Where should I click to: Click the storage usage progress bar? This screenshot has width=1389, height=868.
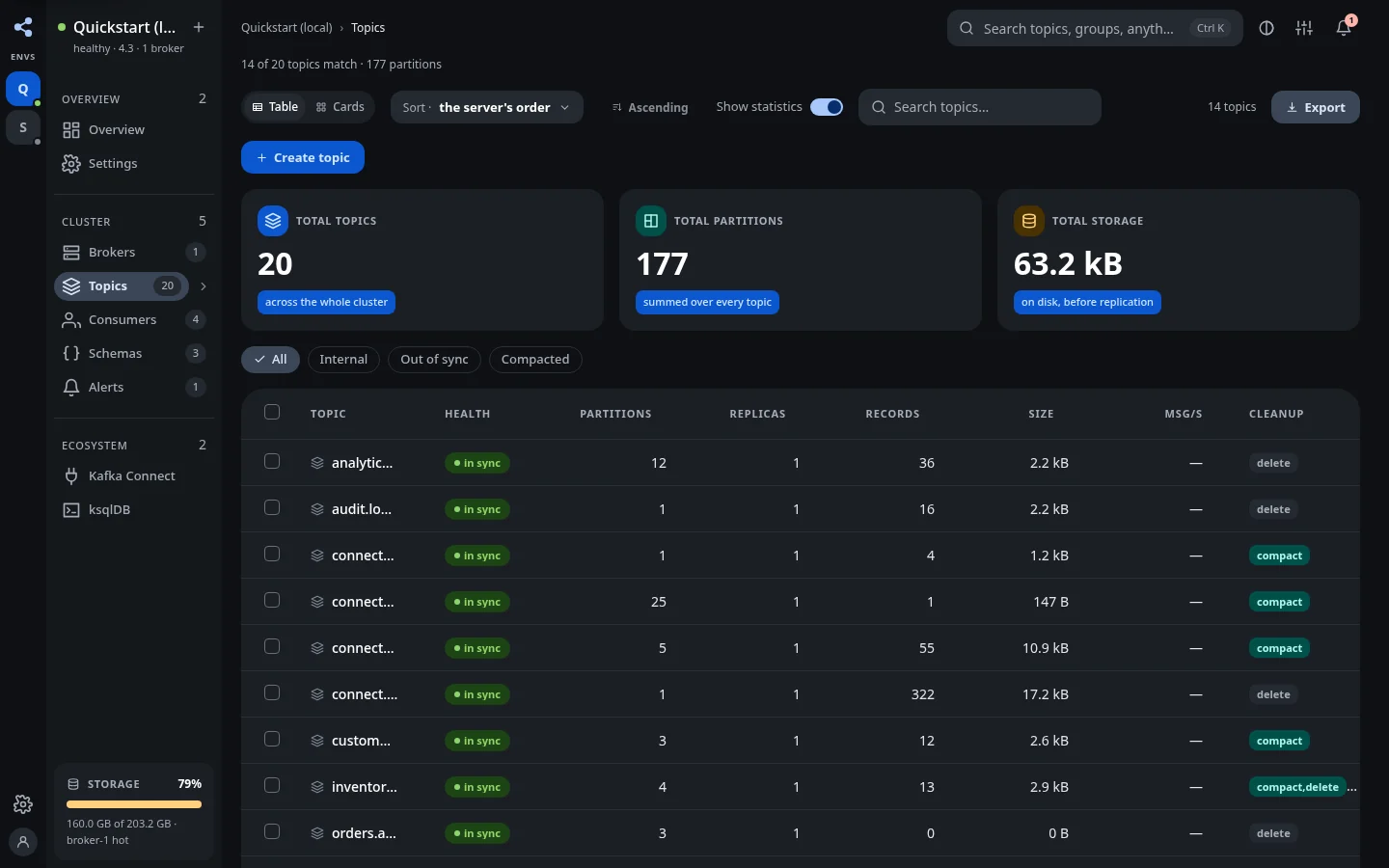click(134, 804)
